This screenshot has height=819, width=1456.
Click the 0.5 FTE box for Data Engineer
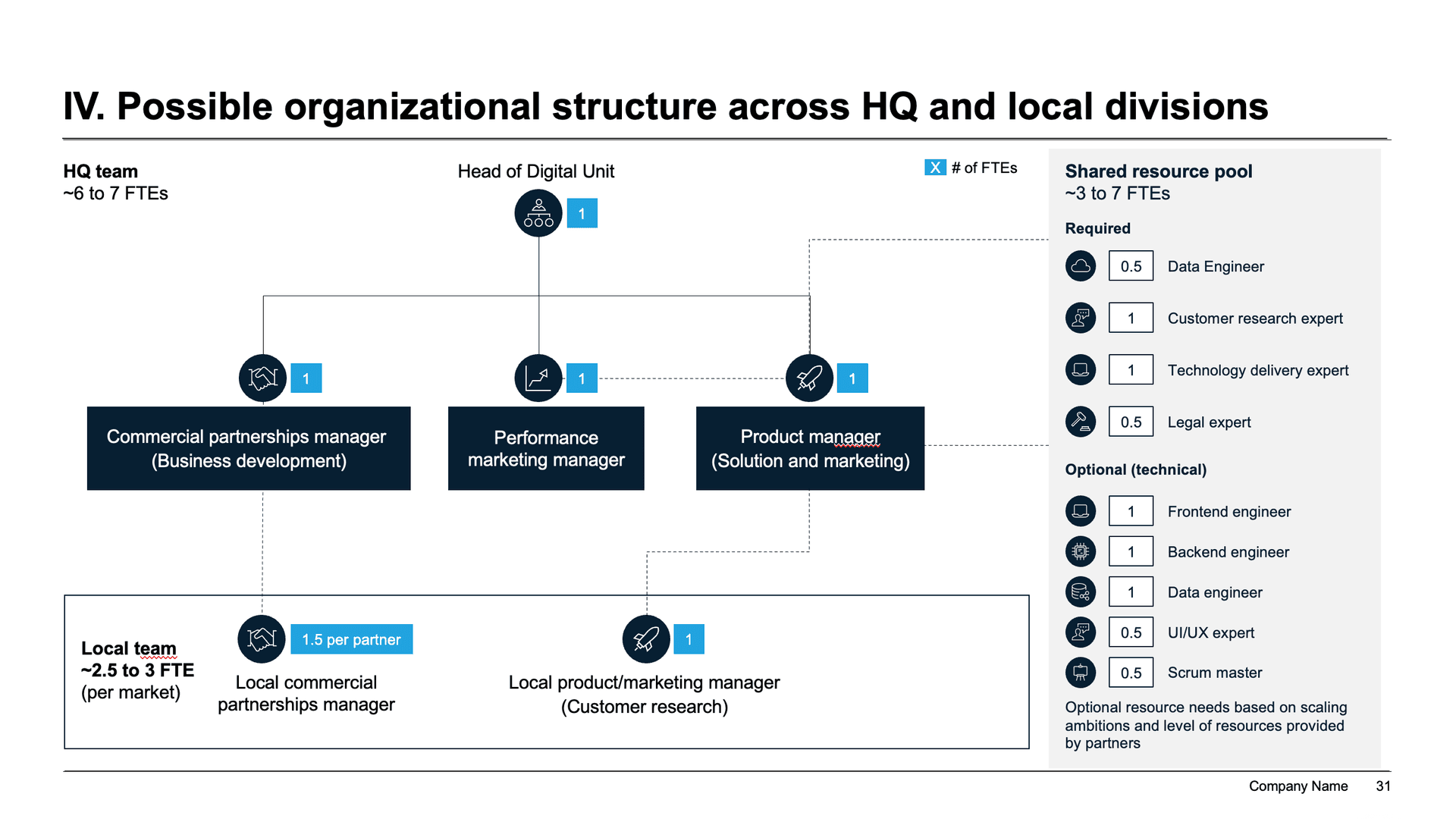point(1130,266)
